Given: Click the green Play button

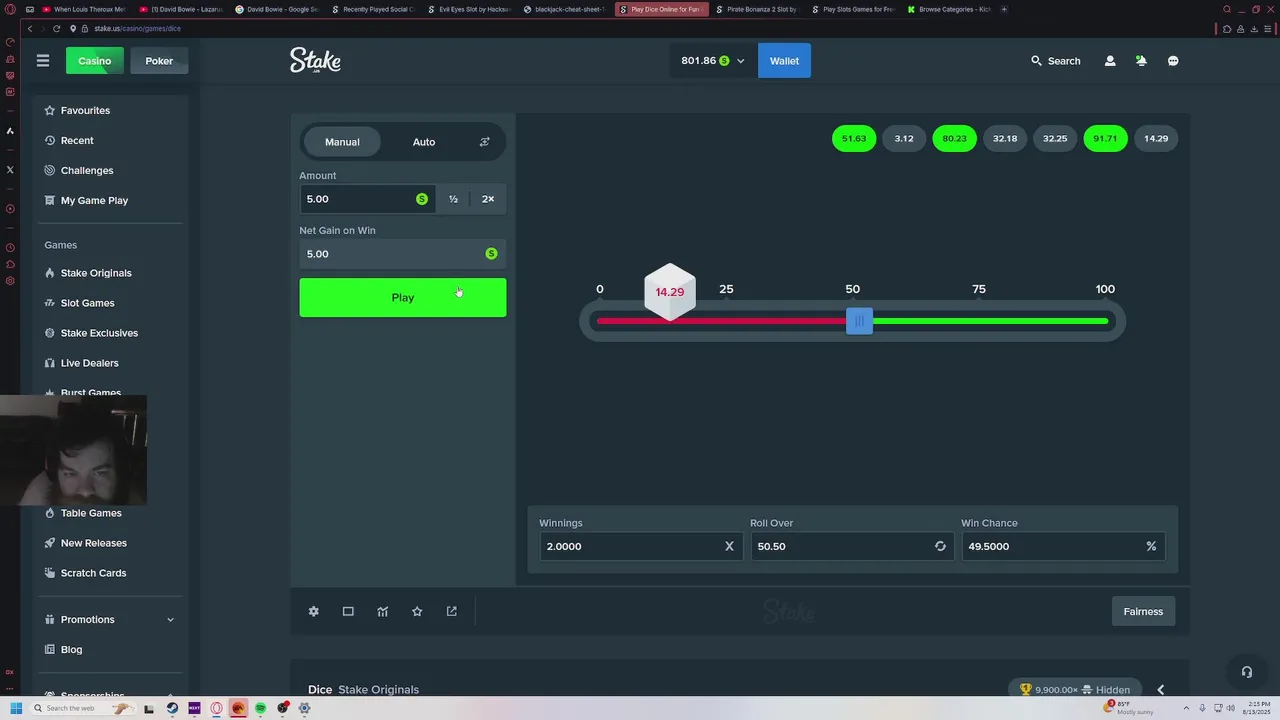Looking at the screenshot, I should pyautogui.click(x=403, y=297).
